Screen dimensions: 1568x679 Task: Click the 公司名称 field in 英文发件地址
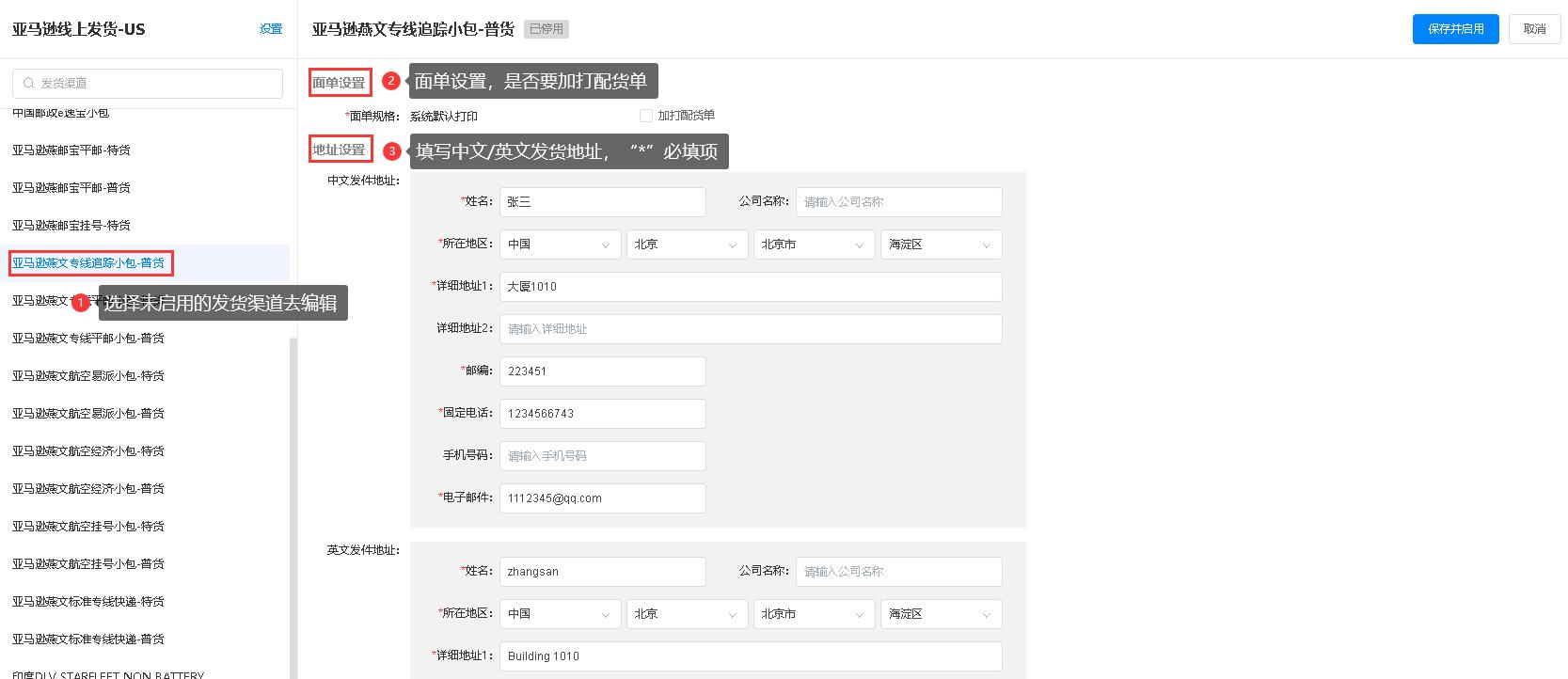[899, 572]
